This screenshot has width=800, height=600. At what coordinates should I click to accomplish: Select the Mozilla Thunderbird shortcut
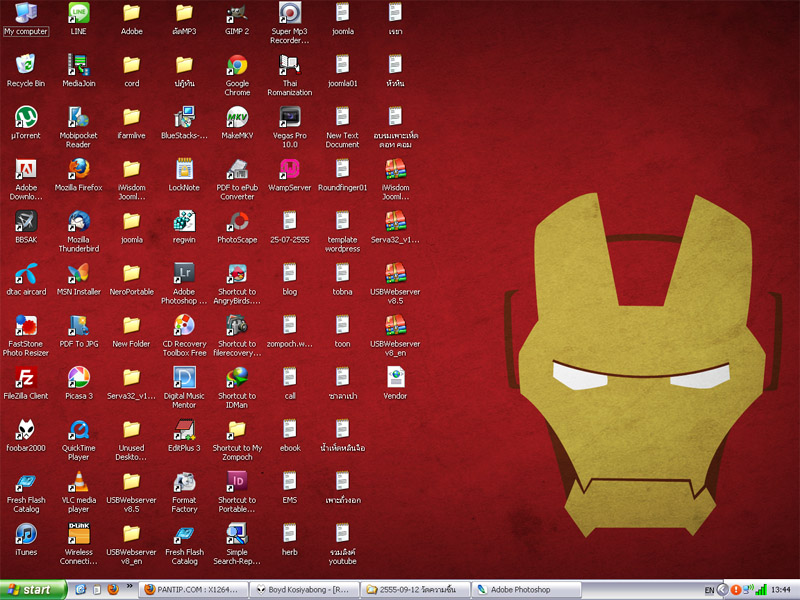pyautogui.click(x=79, y=232)
